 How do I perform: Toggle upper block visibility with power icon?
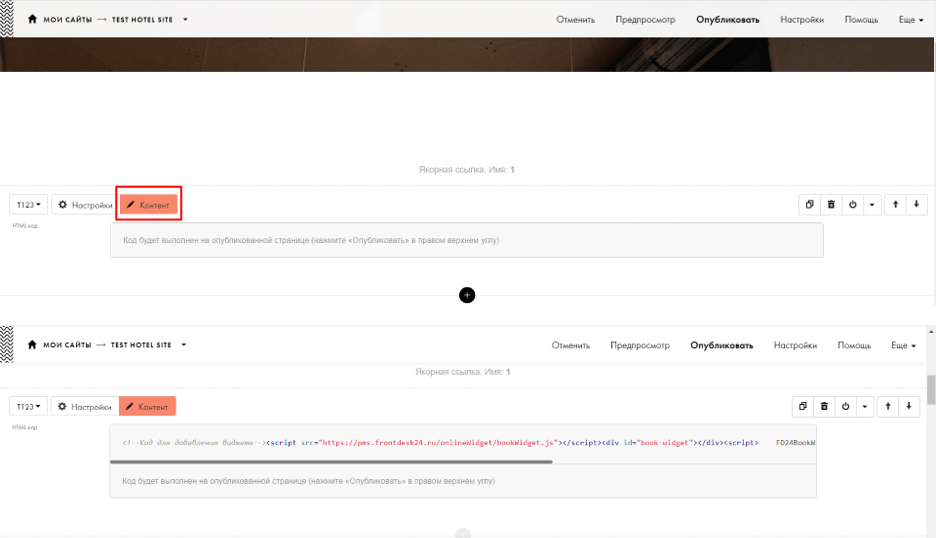pyautogui.click(x=852, y=204)
